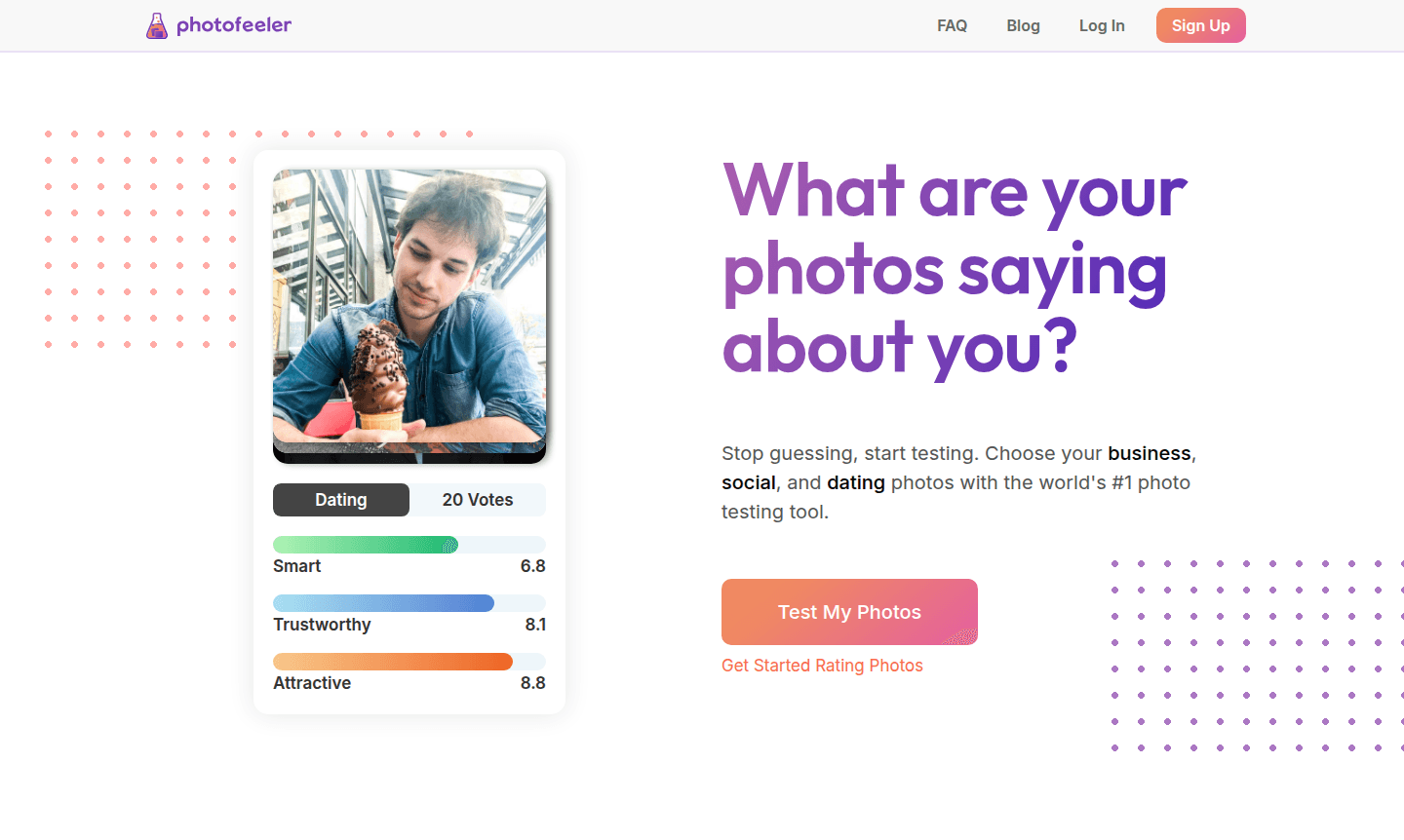Open the Blog from the navigation bar
The width and height of the screenshot is (1404, 840).
(x=1023, y=25)
